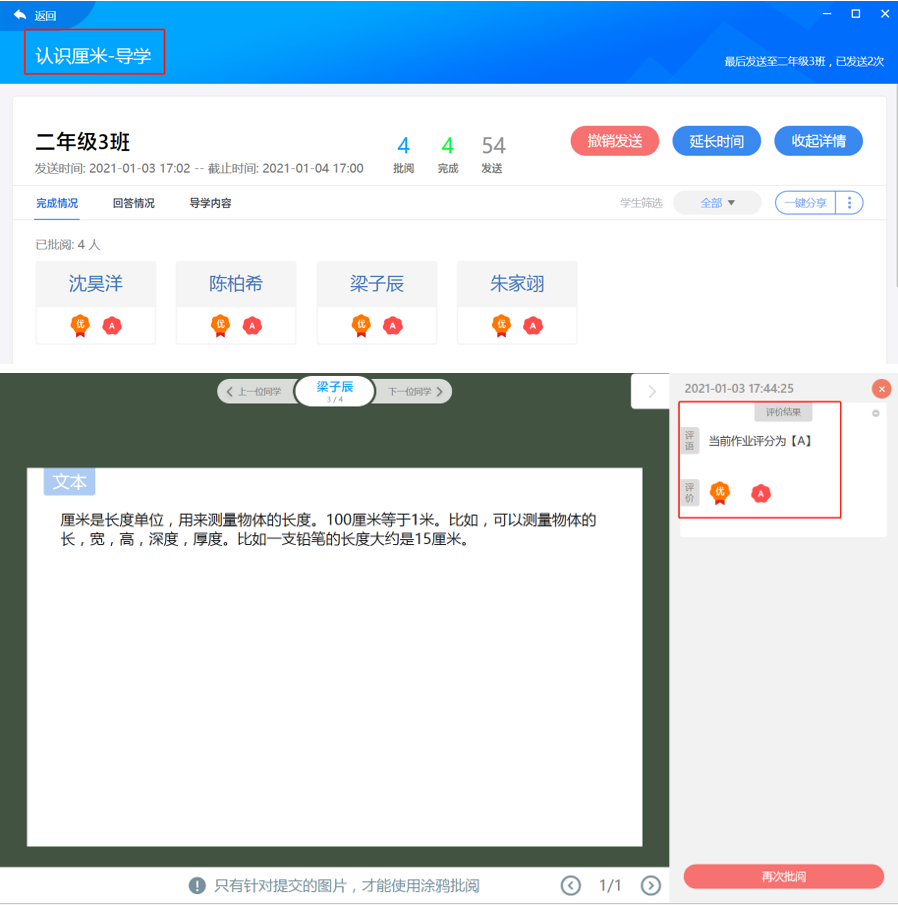Click the 批阅 count 4
The height and width of the screenshot is (905, 898).
pos(403,145)
